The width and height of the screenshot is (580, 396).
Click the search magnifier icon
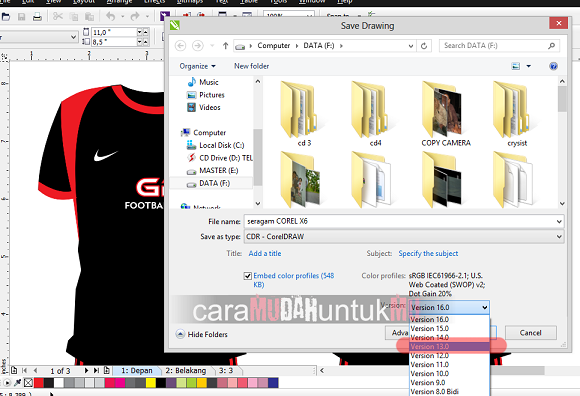(x=552, y=46)
